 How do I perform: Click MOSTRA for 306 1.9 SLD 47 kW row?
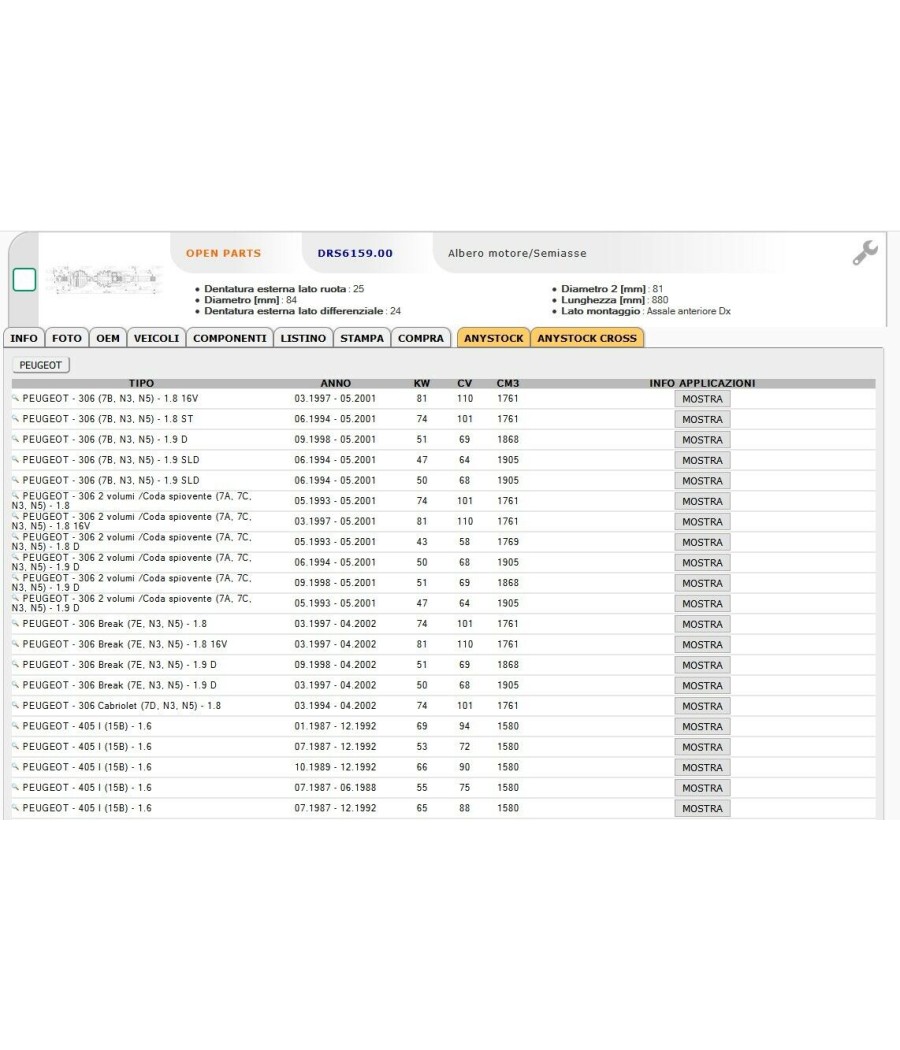702,460
